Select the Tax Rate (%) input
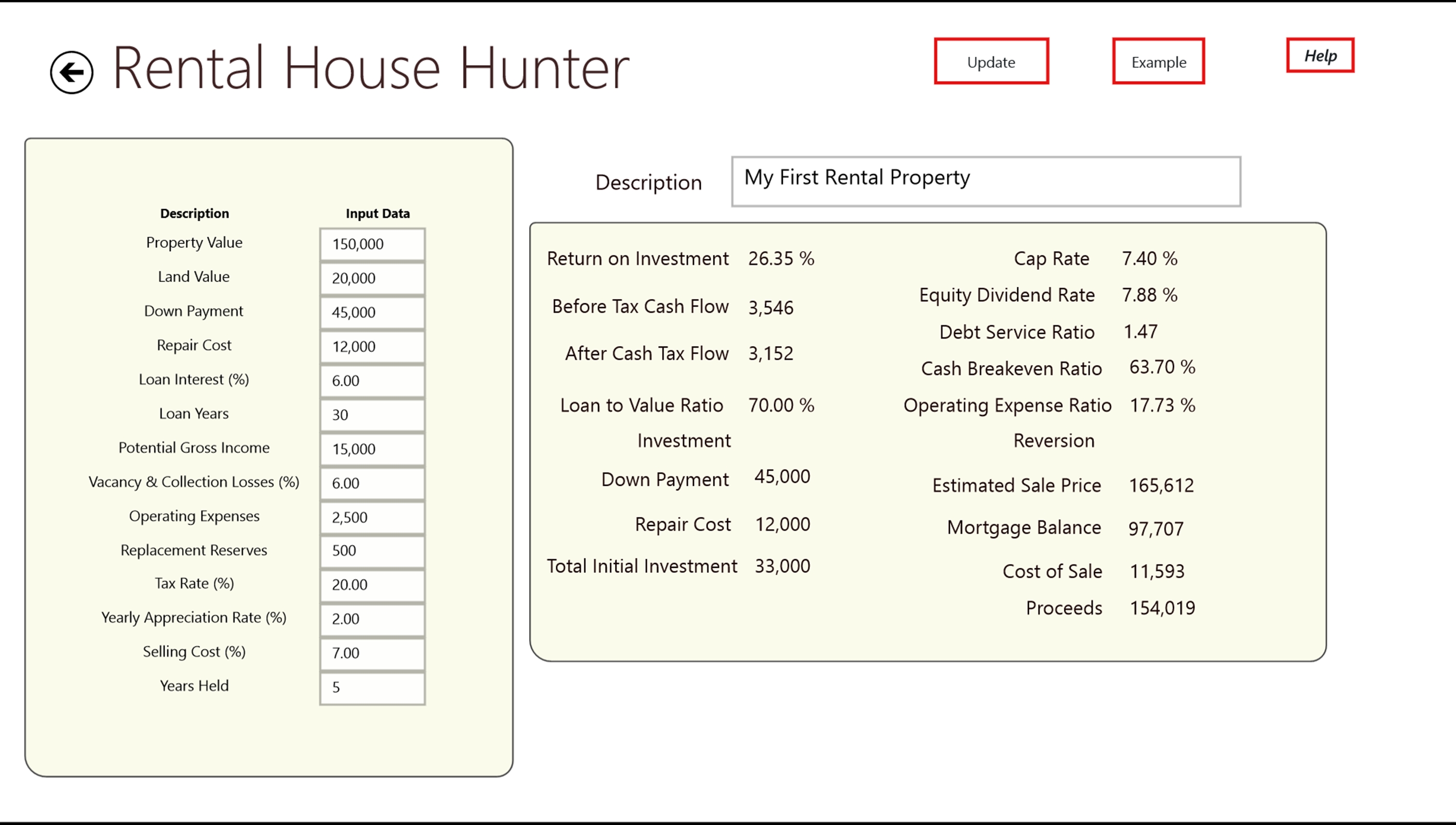 [372, 585]
